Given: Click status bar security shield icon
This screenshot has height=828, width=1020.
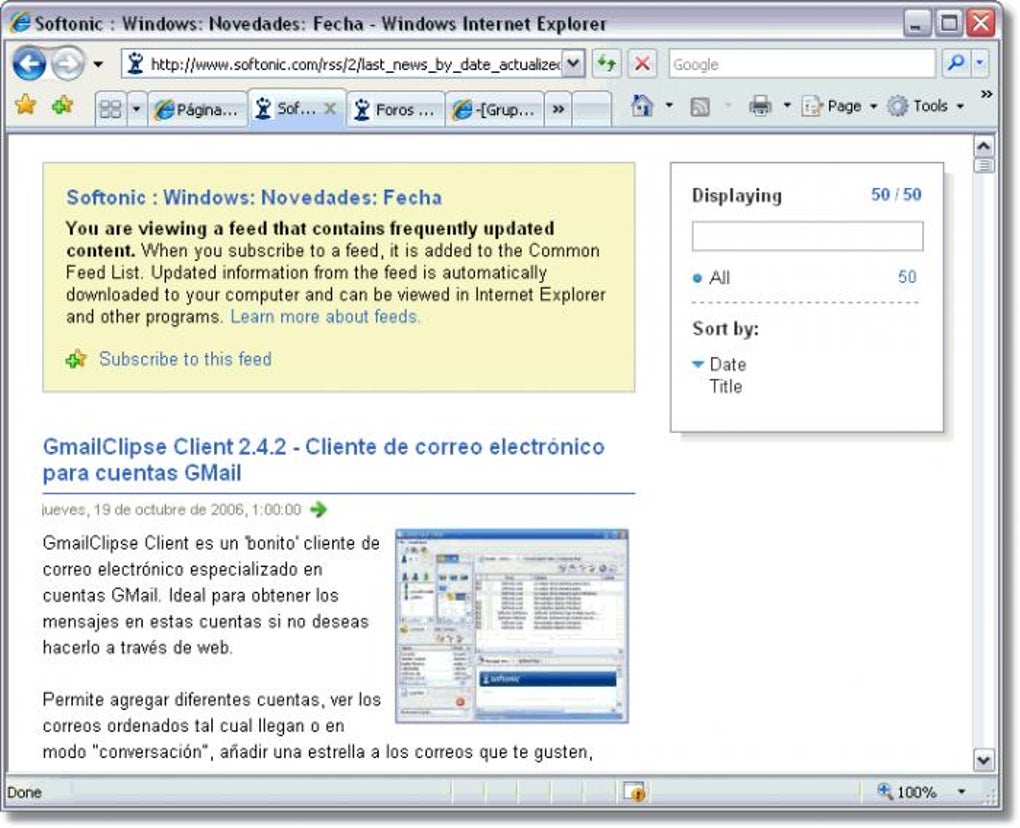Looking at the screenshot, I should [x=634, y=792].
